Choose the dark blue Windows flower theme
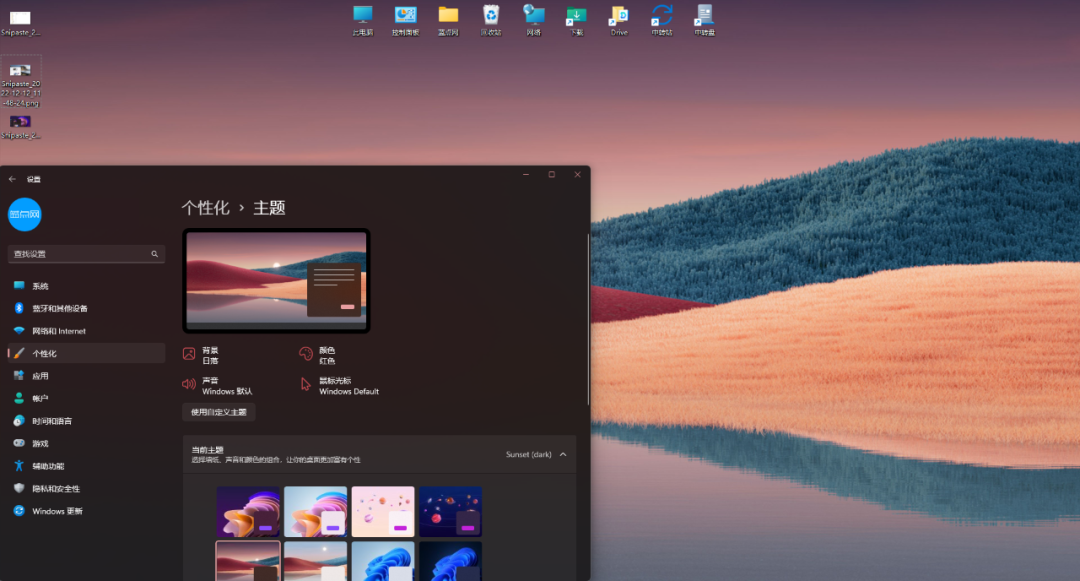1080x581 pixels. (x=450, y=561)
